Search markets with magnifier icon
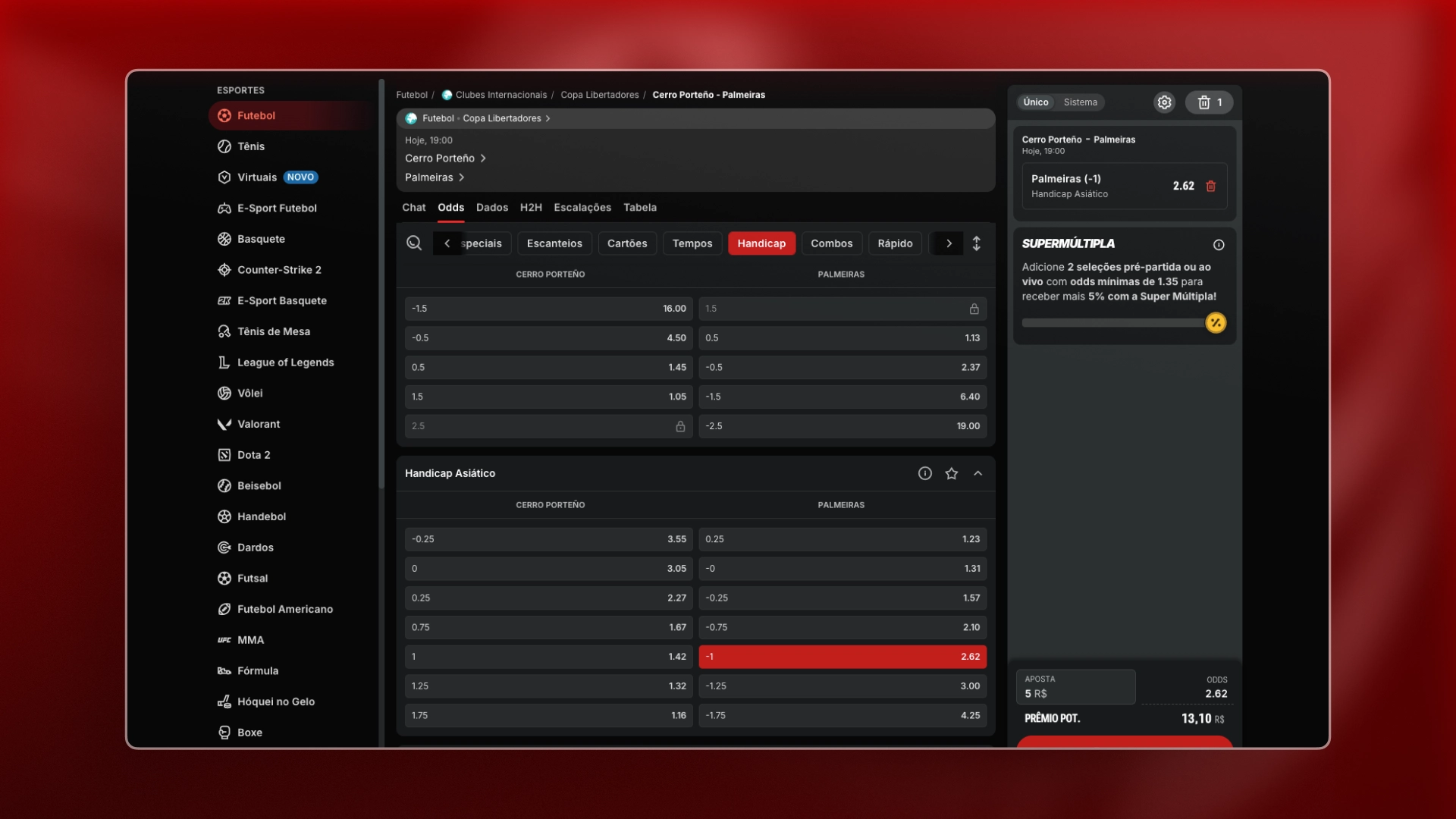 coord(414,243)
